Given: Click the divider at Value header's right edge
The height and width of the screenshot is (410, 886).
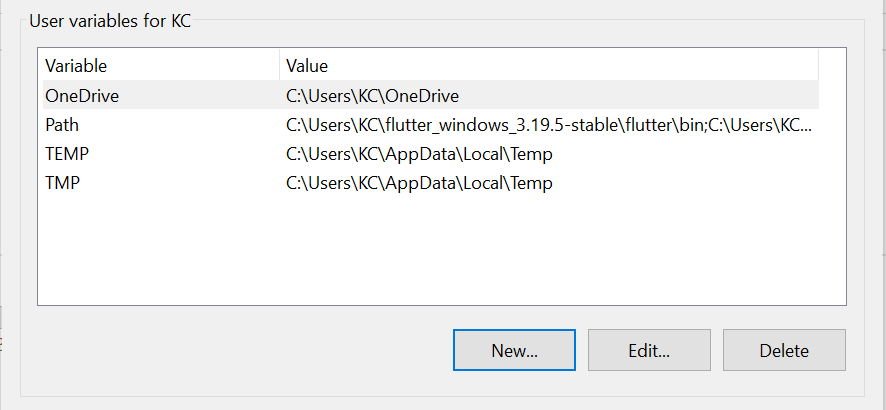Looking at the screenshot, I should [818, 66].
